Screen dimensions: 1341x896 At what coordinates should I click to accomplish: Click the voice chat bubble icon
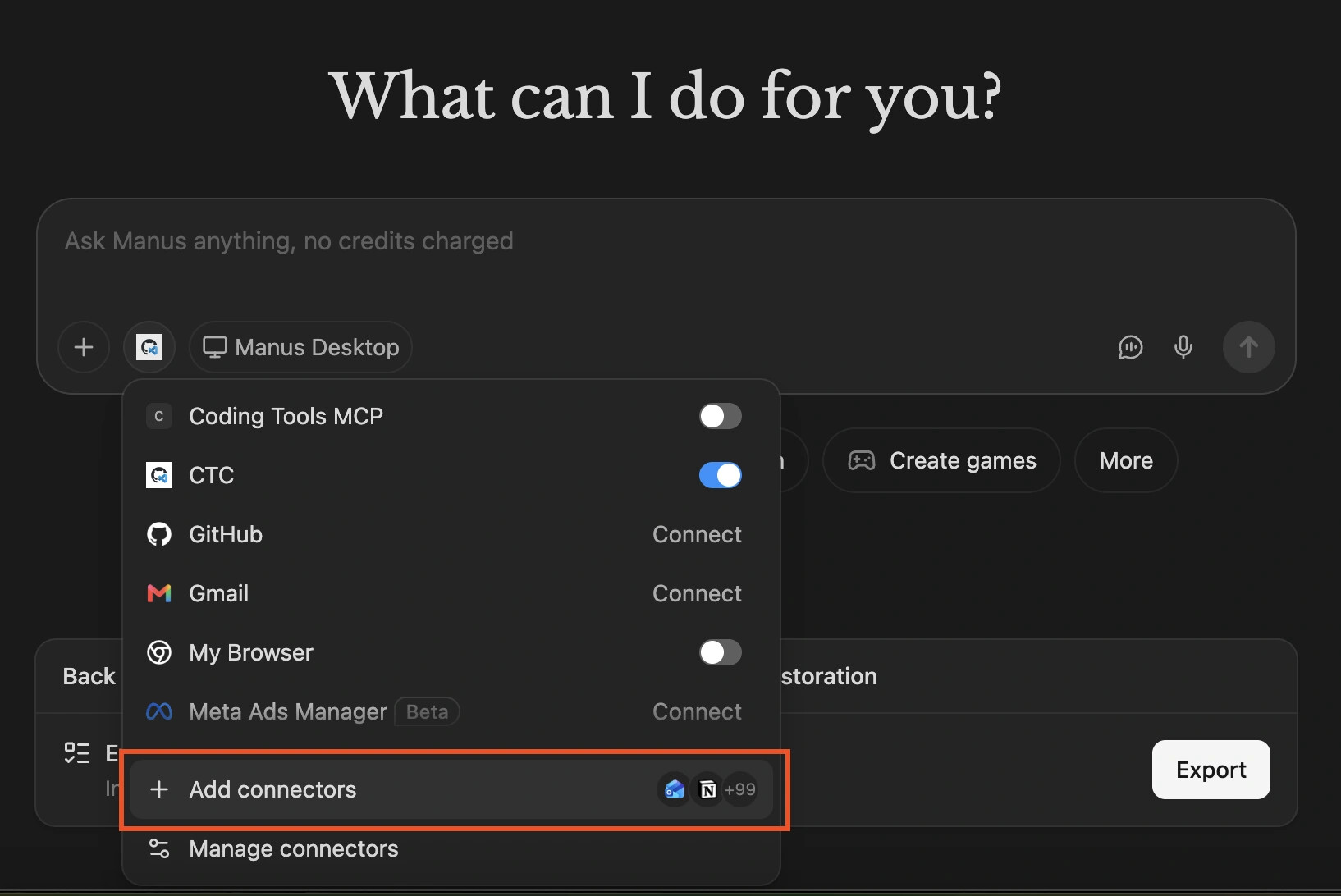coord(1130,347)
